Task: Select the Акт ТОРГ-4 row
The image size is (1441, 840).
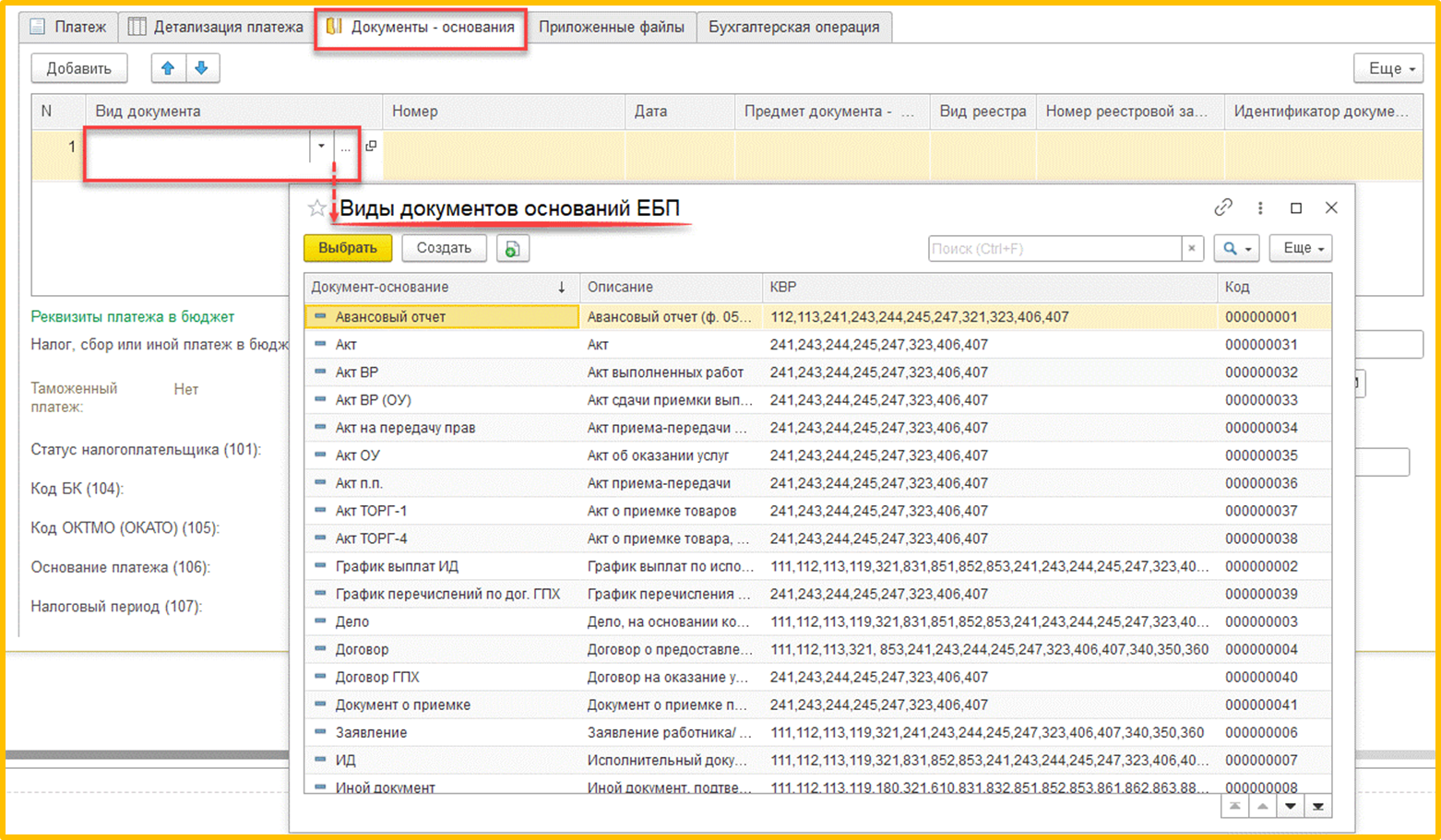Action: [817, 538]
